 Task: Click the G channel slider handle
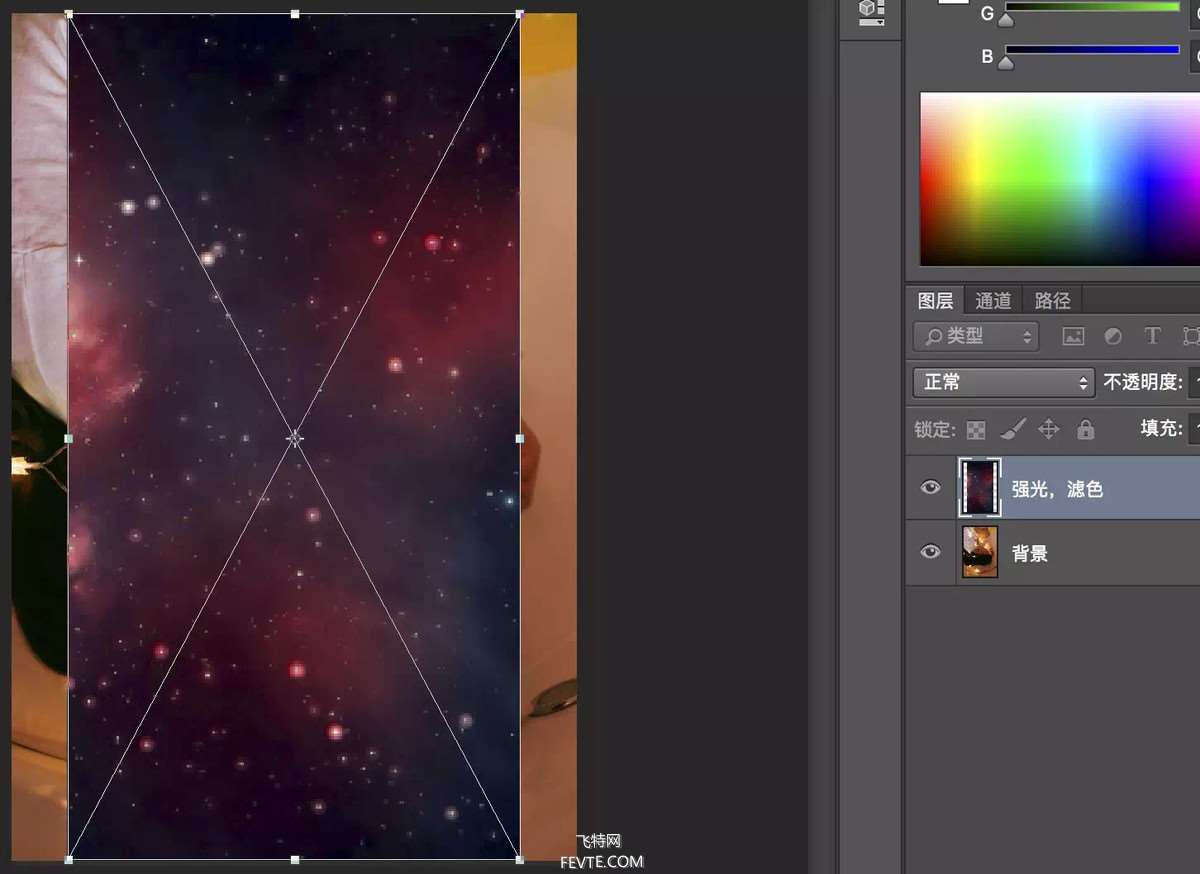(x=1005, y=20)
